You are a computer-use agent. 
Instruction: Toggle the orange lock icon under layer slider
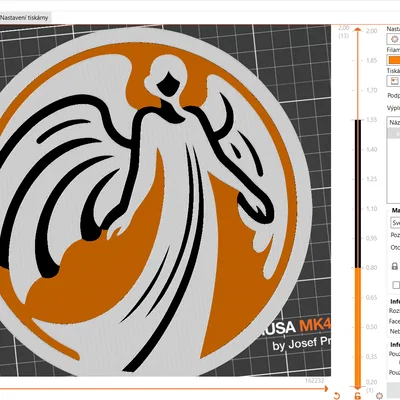(357, 396)
